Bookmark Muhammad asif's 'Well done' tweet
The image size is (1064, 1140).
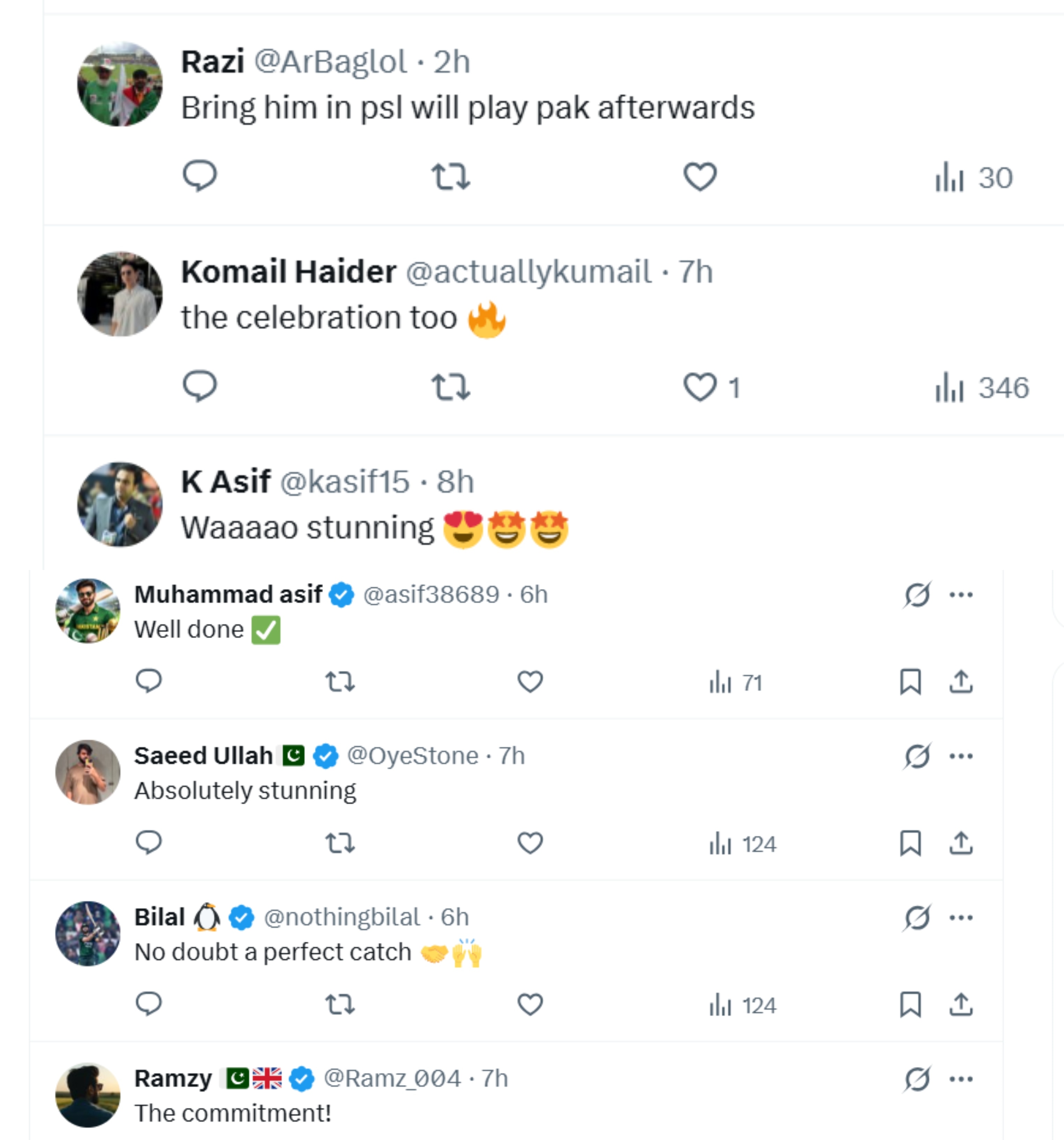(910, 682)
